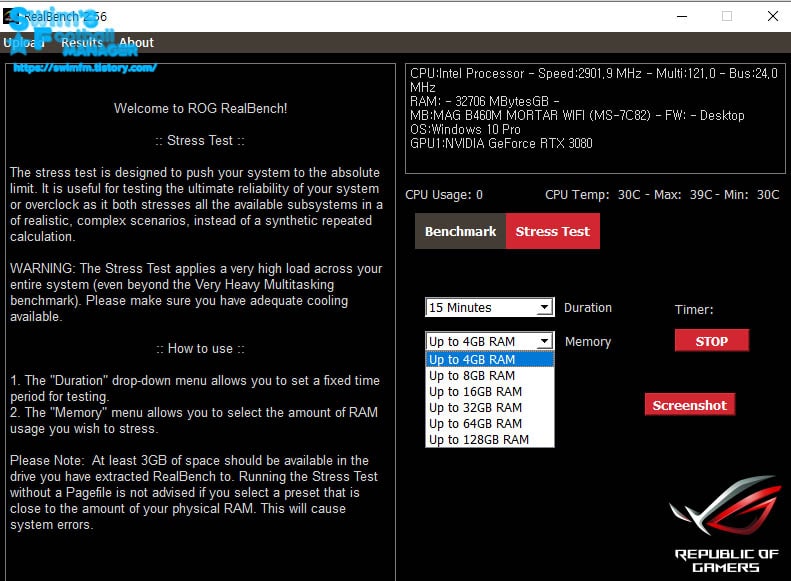The image size is (791, 581).
Task: Switch to the Benchmark tab
Action: coord(460,231)
